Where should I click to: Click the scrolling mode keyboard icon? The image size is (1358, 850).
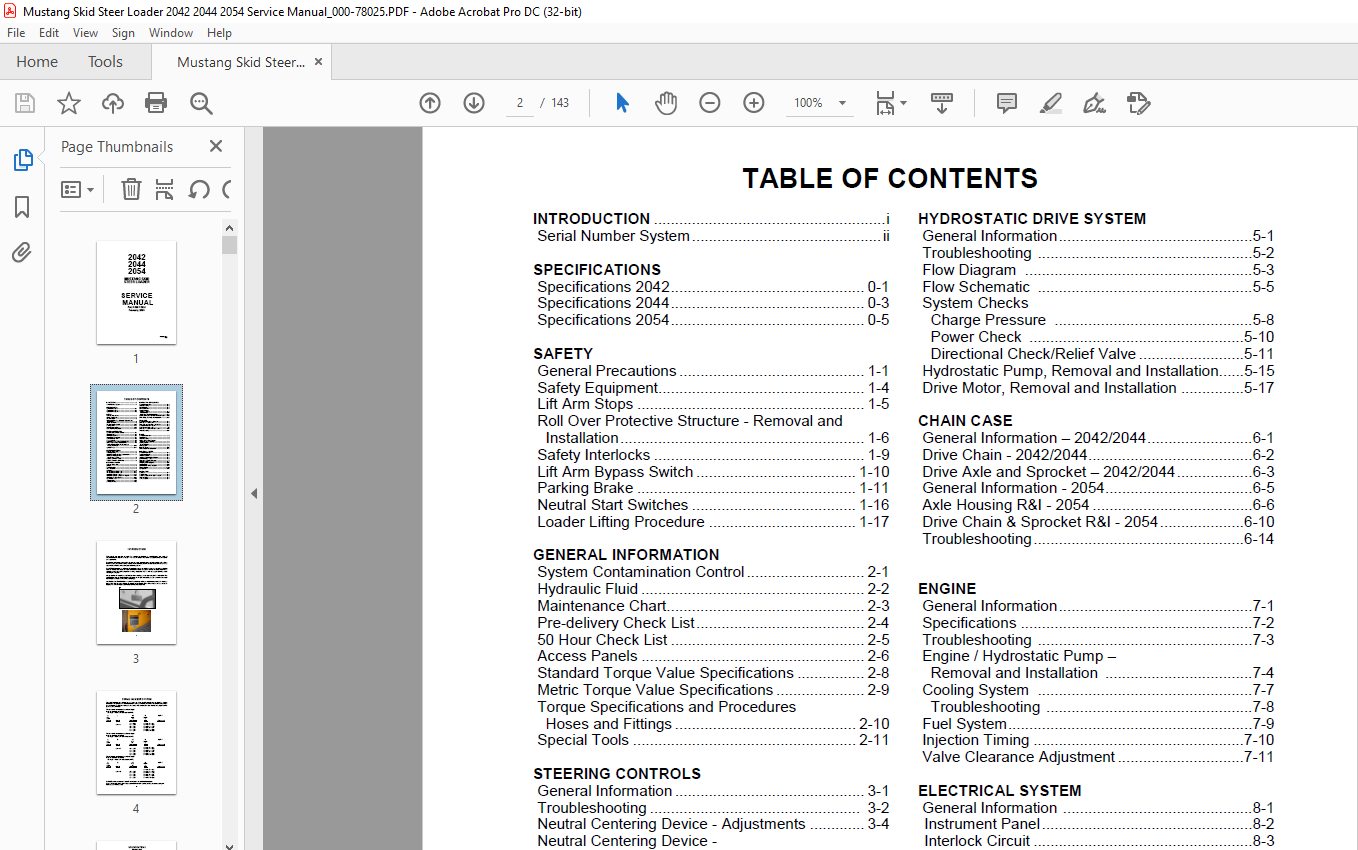point(941,103)
